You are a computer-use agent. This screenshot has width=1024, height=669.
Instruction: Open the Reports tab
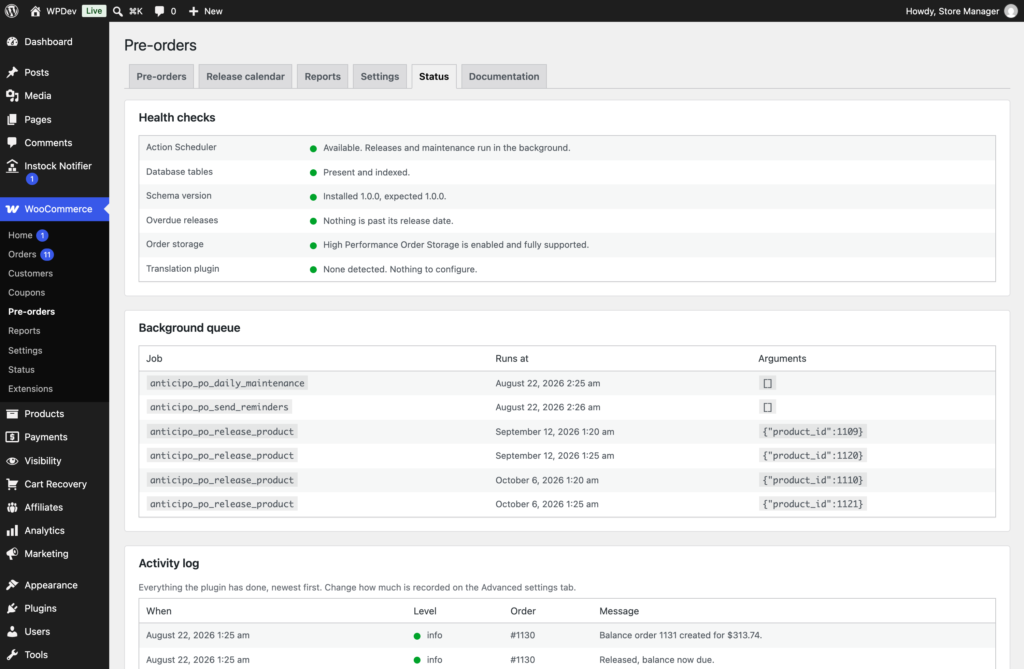pos(323,76)
